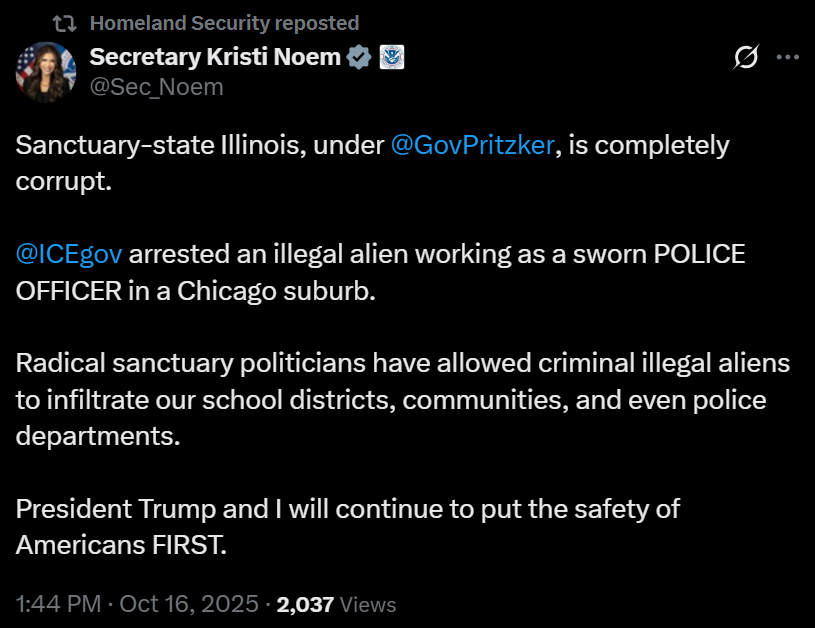Open the "Homeland Security reposted" link
This screenshot has height=628, width=815.
224,23
